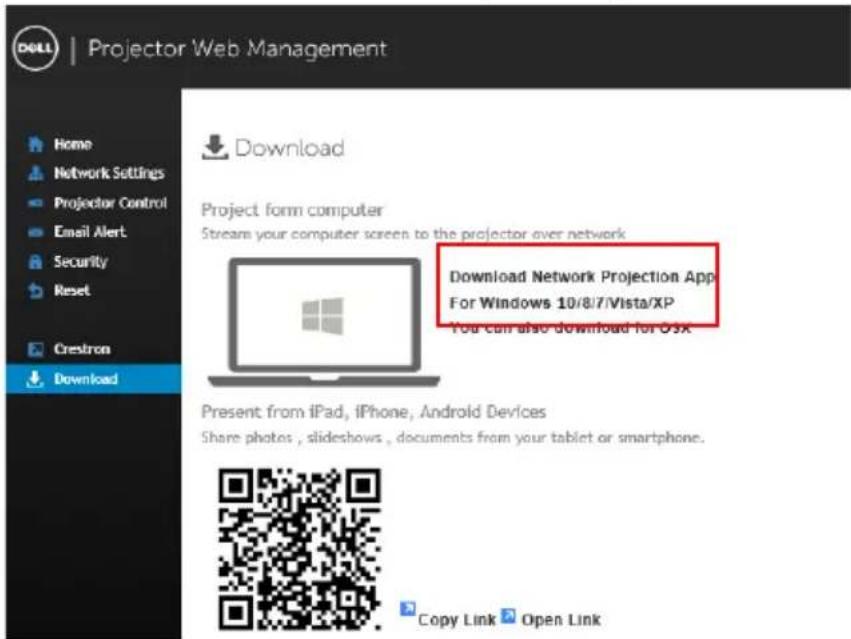The image size is (851, 639).
Task: Click the QR code image
Action: [300, 549]
